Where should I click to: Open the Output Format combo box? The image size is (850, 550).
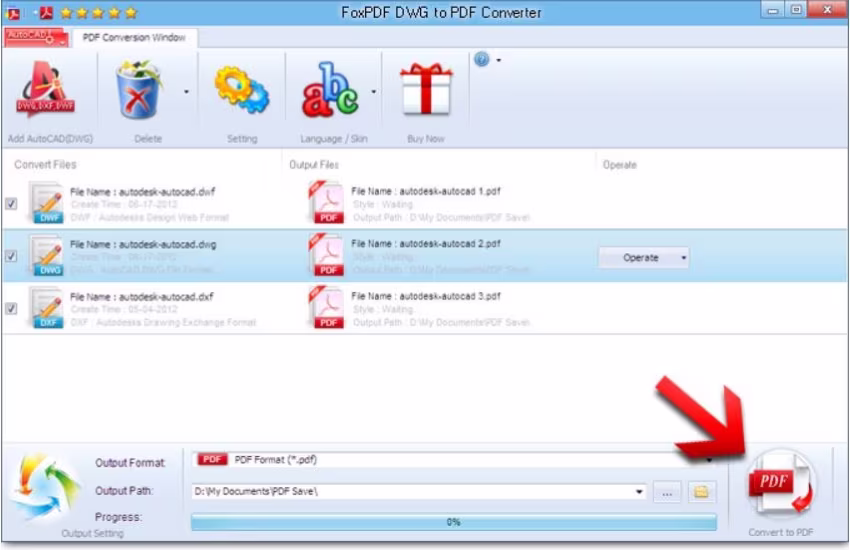point(454,460)
